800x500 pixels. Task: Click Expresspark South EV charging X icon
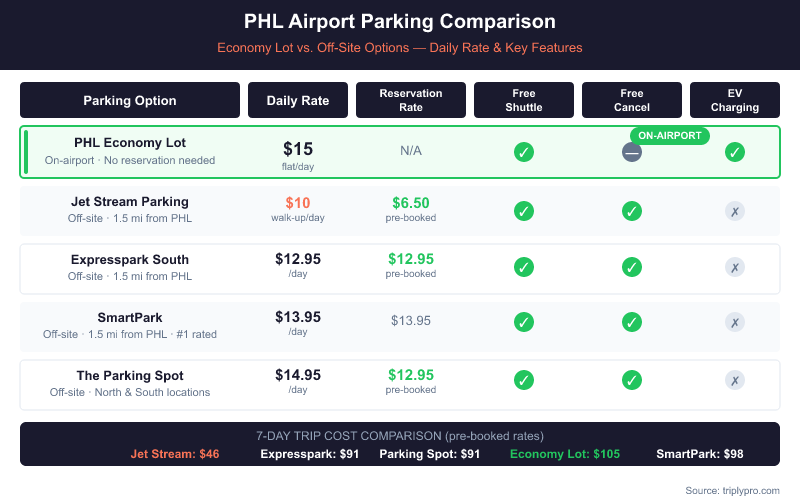pos(735,267)
